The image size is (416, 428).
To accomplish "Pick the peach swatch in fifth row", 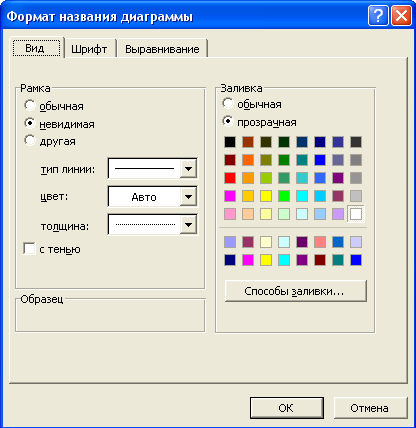I will tap(248, 214).
